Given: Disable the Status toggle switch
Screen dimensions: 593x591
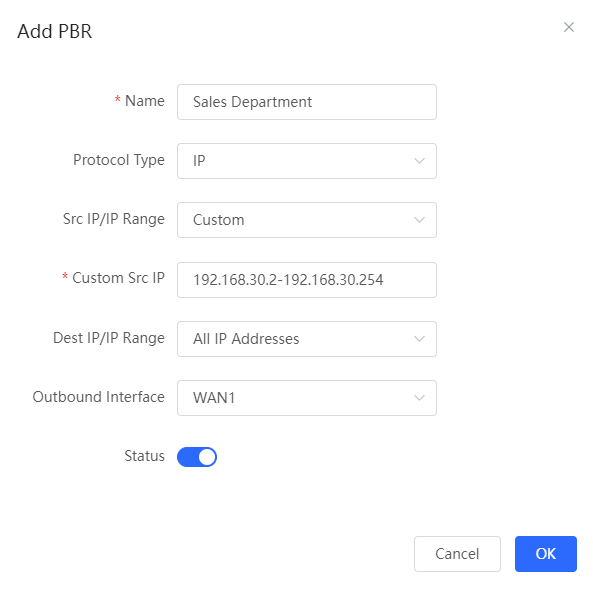Looking at the screenshot, I should point(197,457).
